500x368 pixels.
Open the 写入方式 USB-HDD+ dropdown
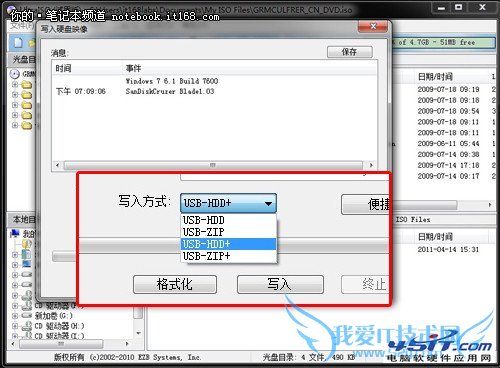228,203
